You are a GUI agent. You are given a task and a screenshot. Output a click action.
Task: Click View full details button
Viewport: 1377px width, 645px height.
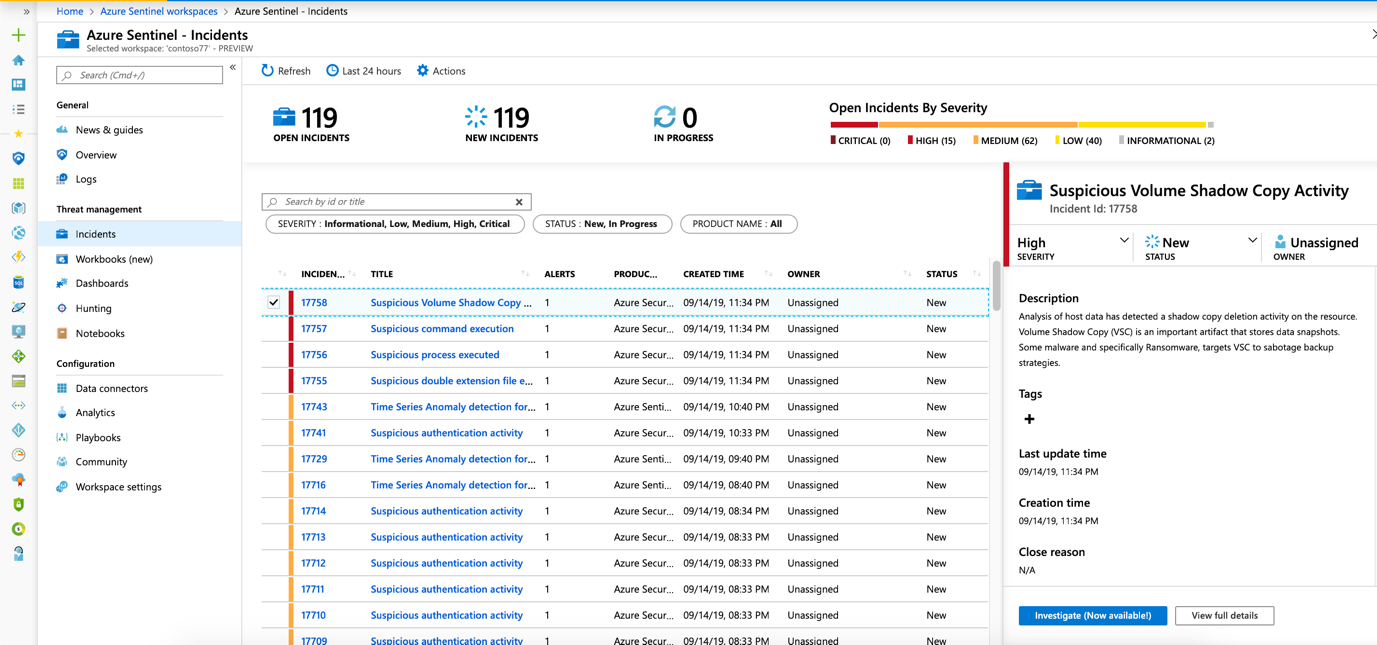click(x=1224, y=616)
